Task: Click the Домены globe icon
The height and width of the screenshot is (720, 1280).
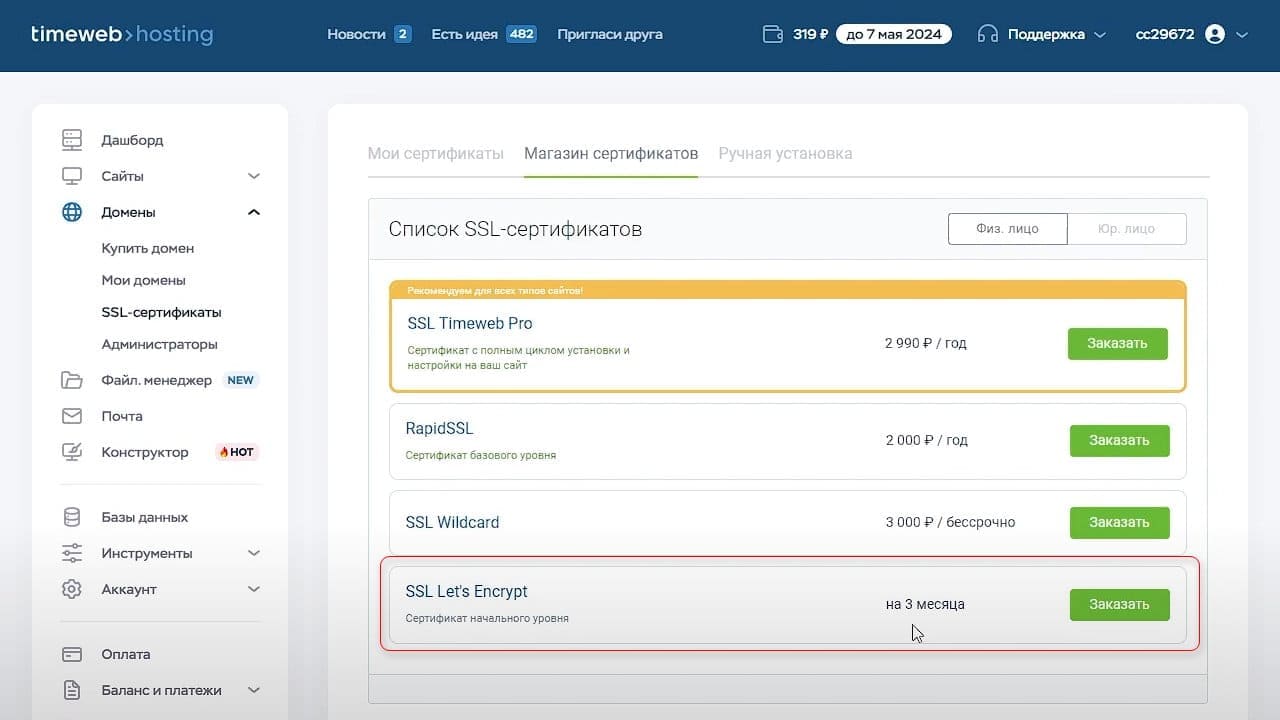Action: 72,212
